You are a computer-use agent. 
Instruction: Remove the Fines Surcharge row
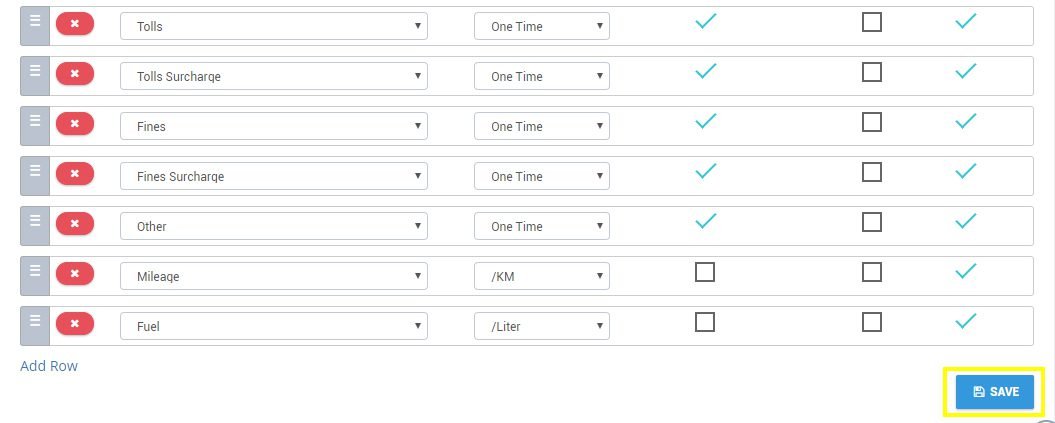75,174
